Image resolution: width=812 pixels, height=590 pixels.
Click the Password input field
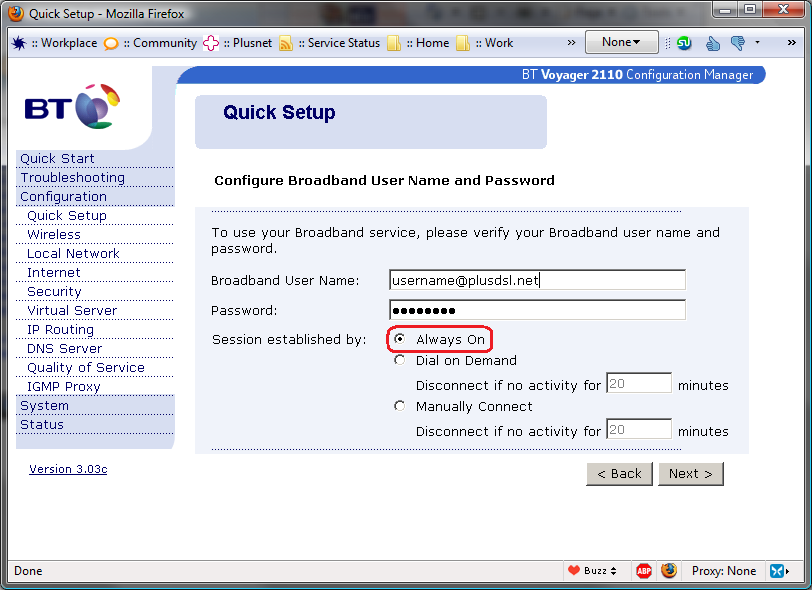tap(537, 311)
